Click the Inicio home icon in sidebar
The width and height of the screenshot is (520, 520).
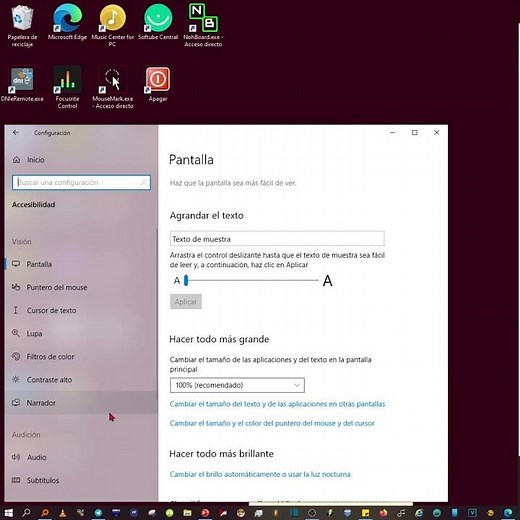[x=16, y=160]
